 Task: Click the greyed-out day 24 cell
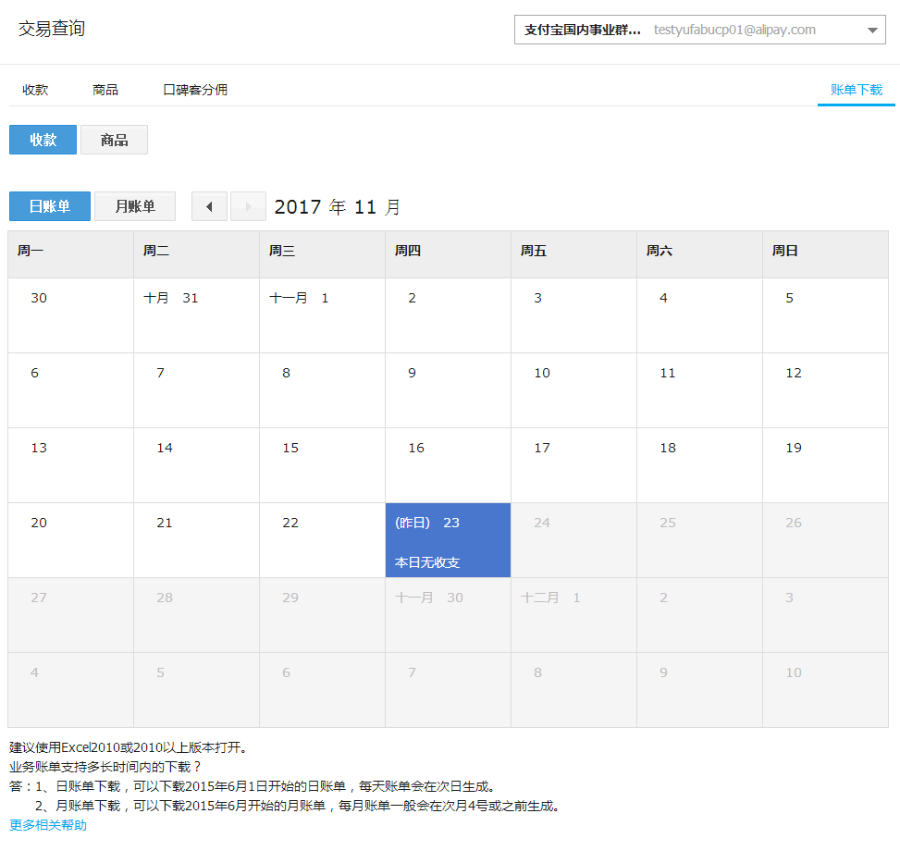(x=573, y=540)
